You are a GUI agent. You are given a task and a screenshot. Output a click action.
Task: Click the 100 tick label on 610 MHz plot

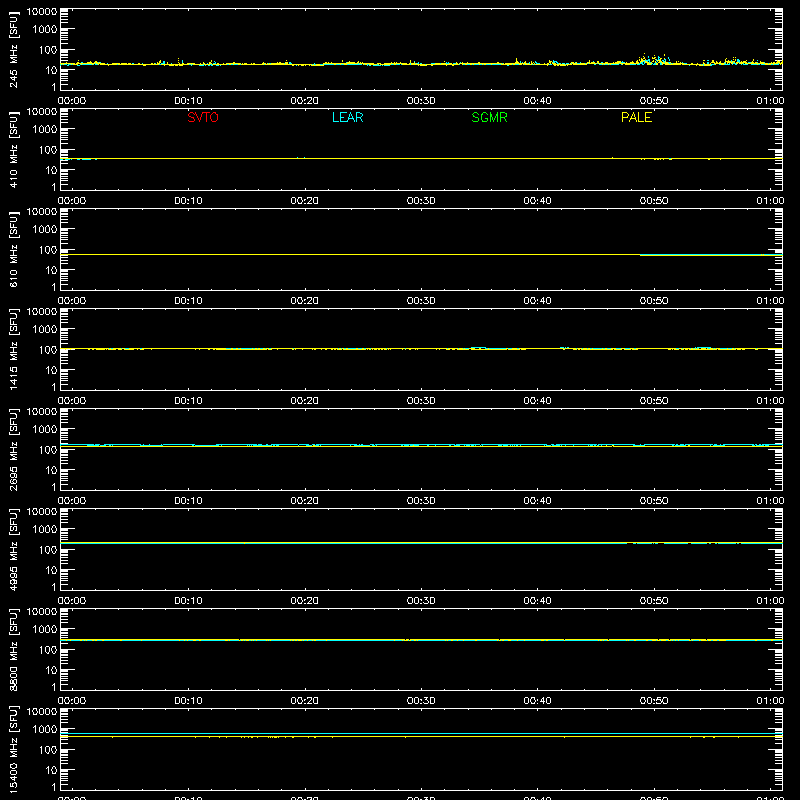[x=48, y=249]
